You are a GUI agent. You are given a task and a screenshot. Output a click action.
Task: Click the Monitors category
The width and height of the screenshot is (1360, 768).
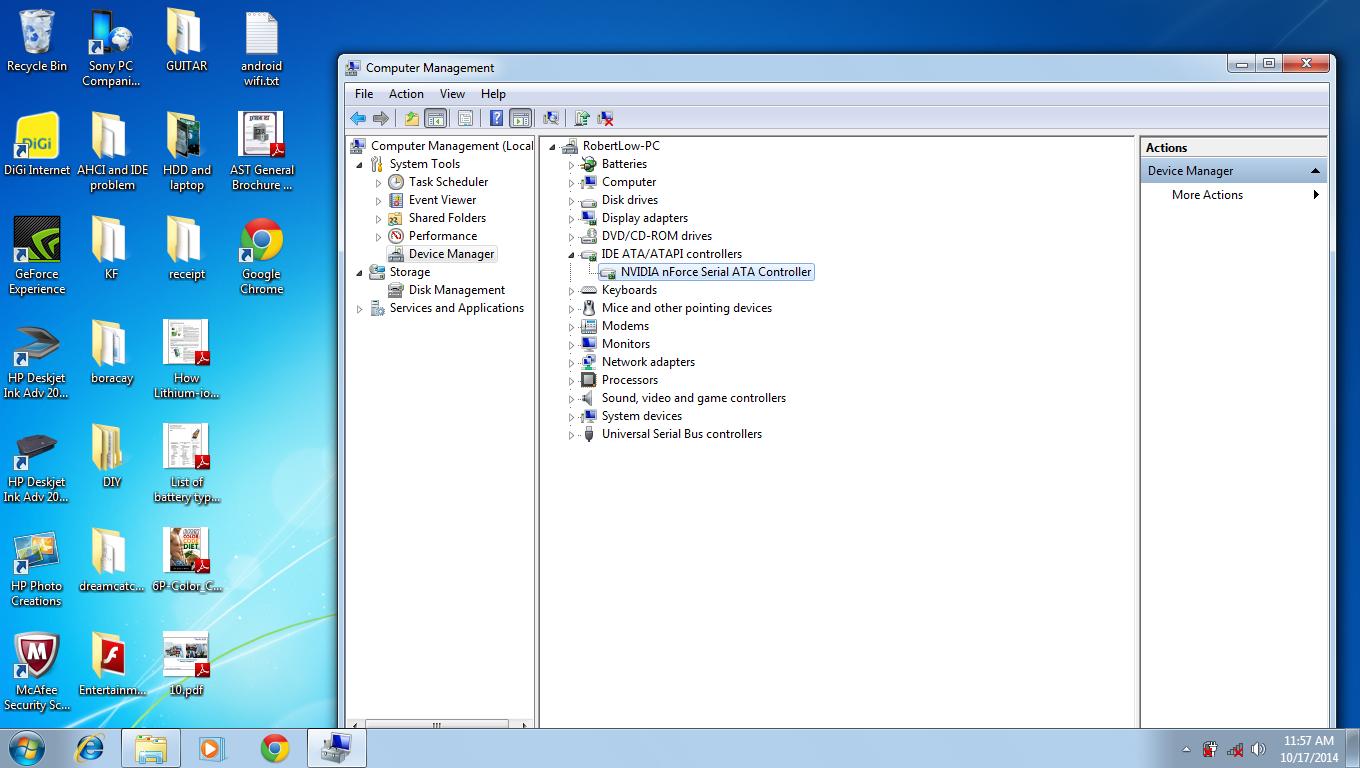(x=626, y=344)
